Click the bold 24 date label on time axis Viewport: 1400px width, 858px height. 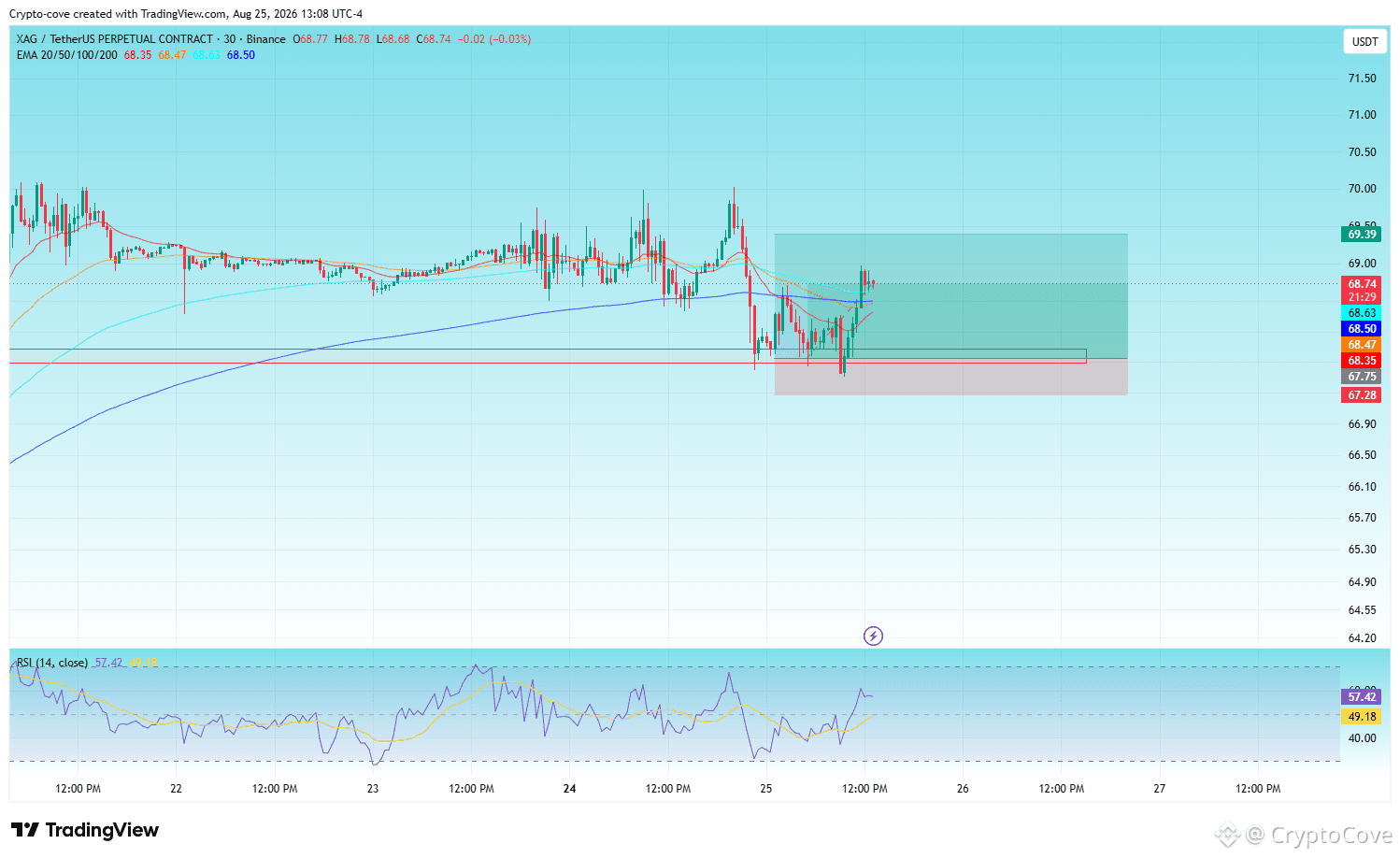570,789
